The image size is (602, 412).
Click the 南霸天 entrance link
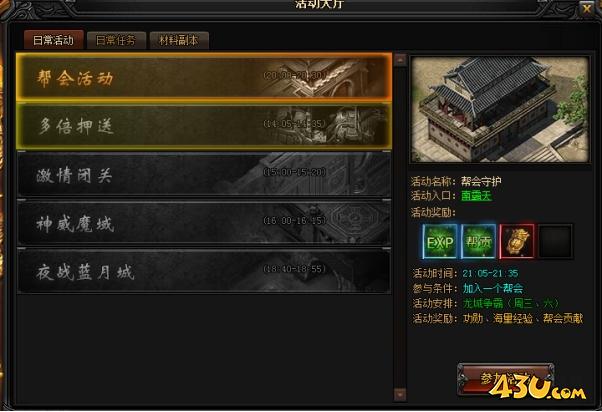476,196
